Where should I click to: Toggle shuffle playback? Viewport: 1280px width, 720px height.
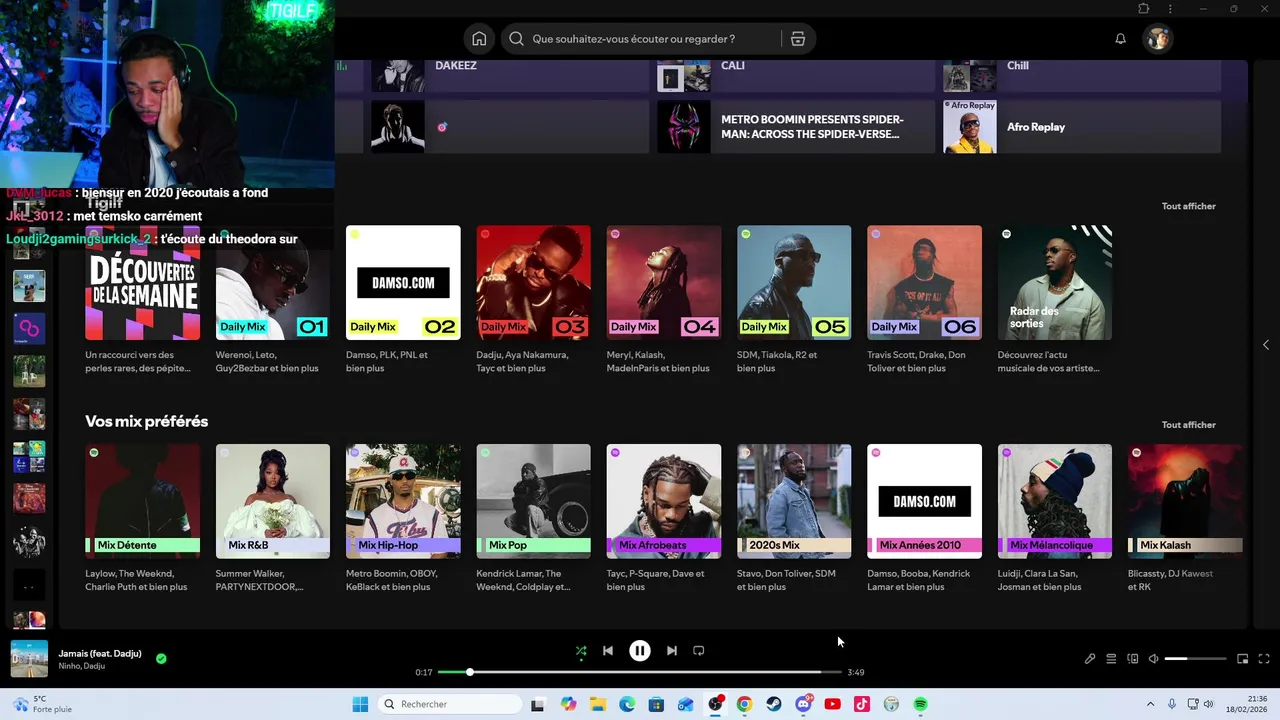pyautogui.click(x=581, y=651)
